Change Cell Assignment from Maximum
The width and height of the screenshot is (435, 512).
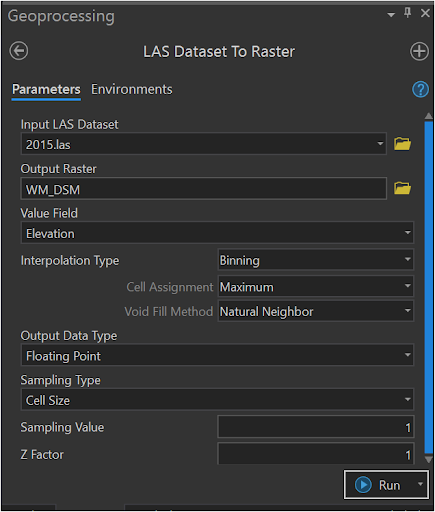[x=316, y=286]
